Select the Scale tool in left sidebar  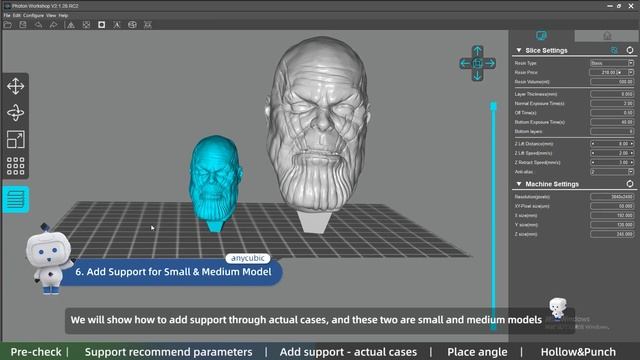(16, 140)
